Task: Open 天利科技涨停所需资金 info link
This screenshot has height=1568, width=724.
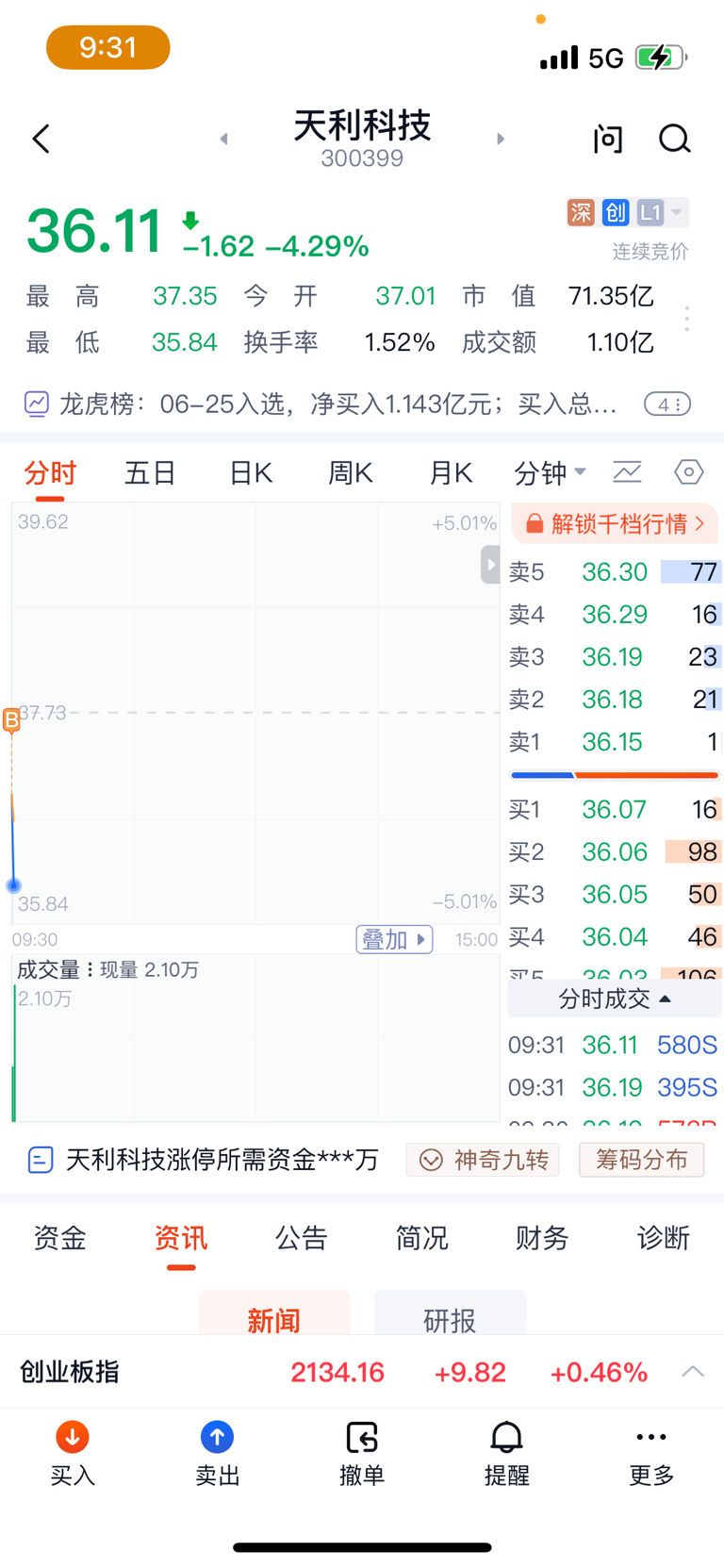Action: pos(222,1160)
